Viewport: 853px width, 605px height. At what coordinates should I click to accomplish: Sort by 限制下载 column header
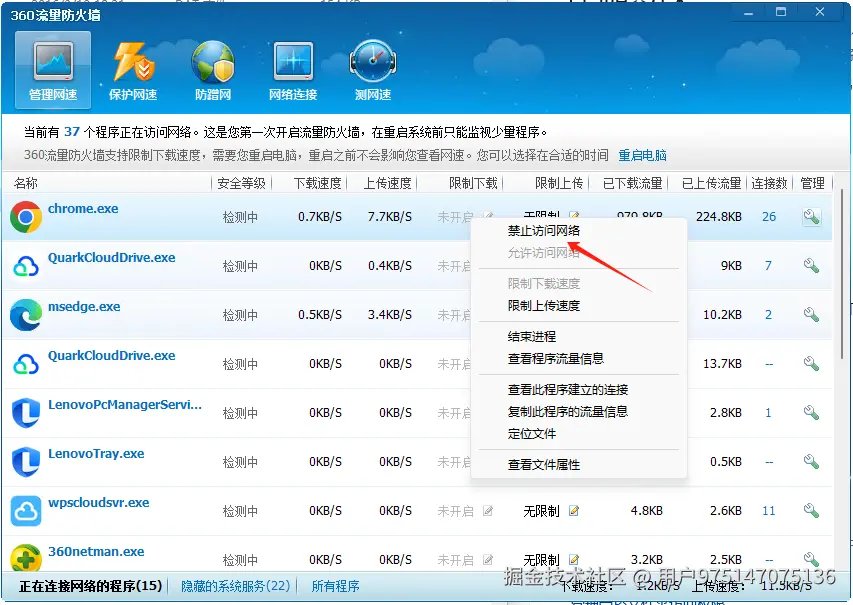(x=473, y=183)
